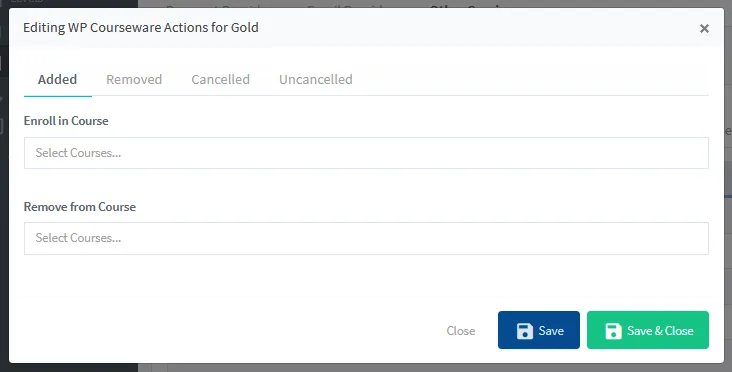The image size is (732, 372).
Task: Click the dialog title mentioning Gold
Action: click(x=141, y=28)
